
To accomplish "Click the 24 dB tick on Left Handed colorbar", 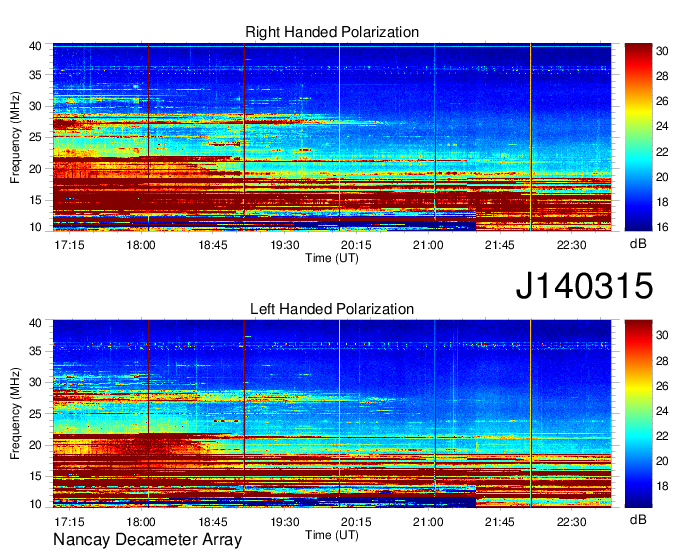I will 662,411.
